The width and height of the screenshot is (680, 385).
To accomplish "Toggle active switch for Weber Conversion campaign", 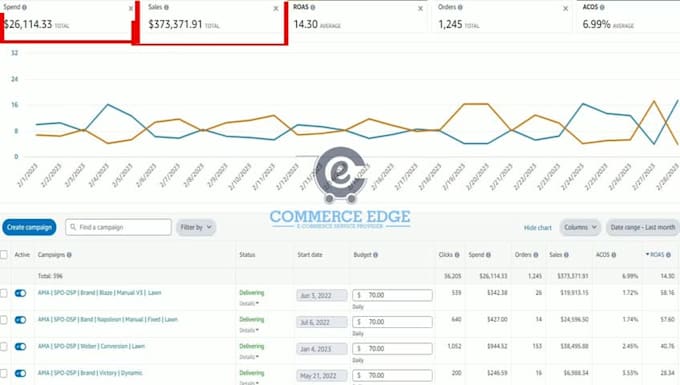I will pyautogui.click(x=20, y=347).
